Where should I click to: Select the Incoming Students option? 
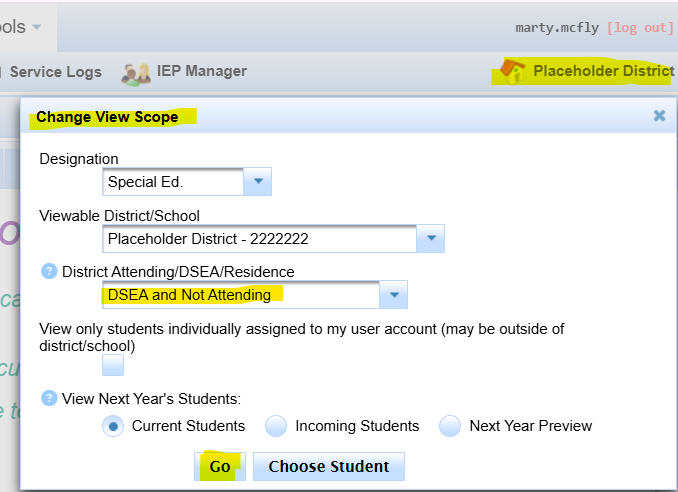tap(277, 426)
